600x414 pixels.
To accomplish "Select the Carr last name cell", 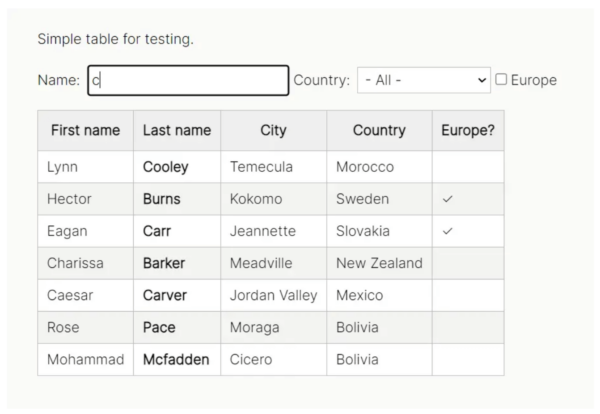I will point(177,231).
